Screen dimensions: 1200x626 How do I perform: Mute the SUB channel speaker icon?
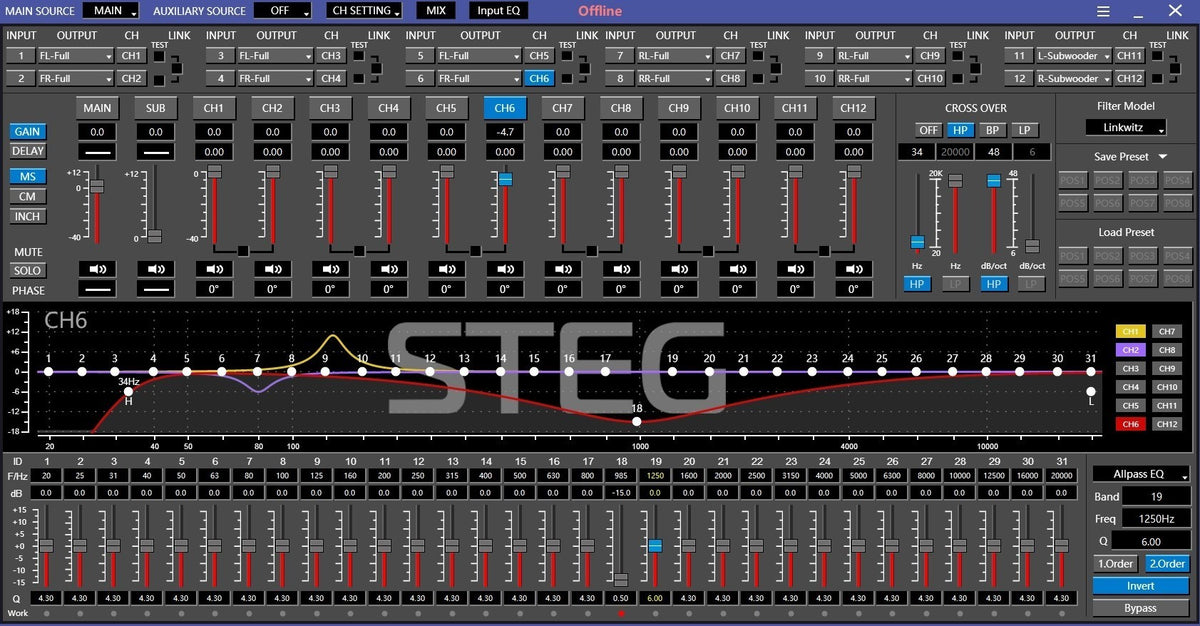point(155,269)
